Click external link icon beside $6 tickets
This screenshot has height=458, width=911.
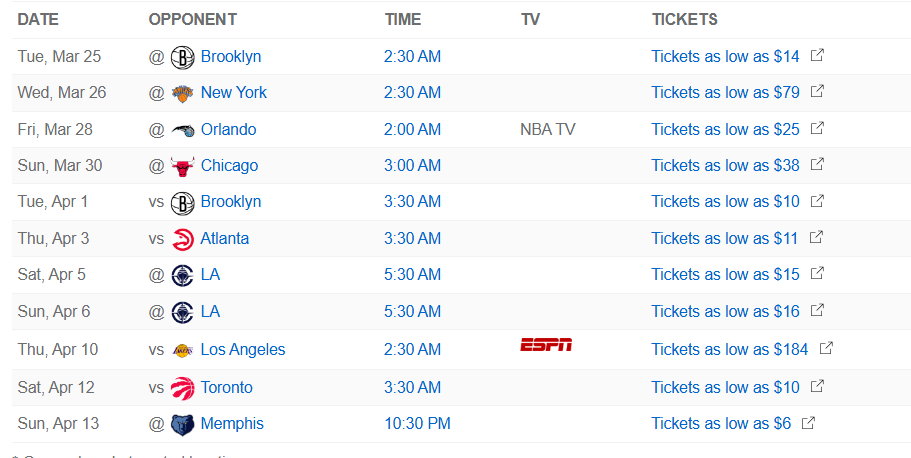coord(808,423)
